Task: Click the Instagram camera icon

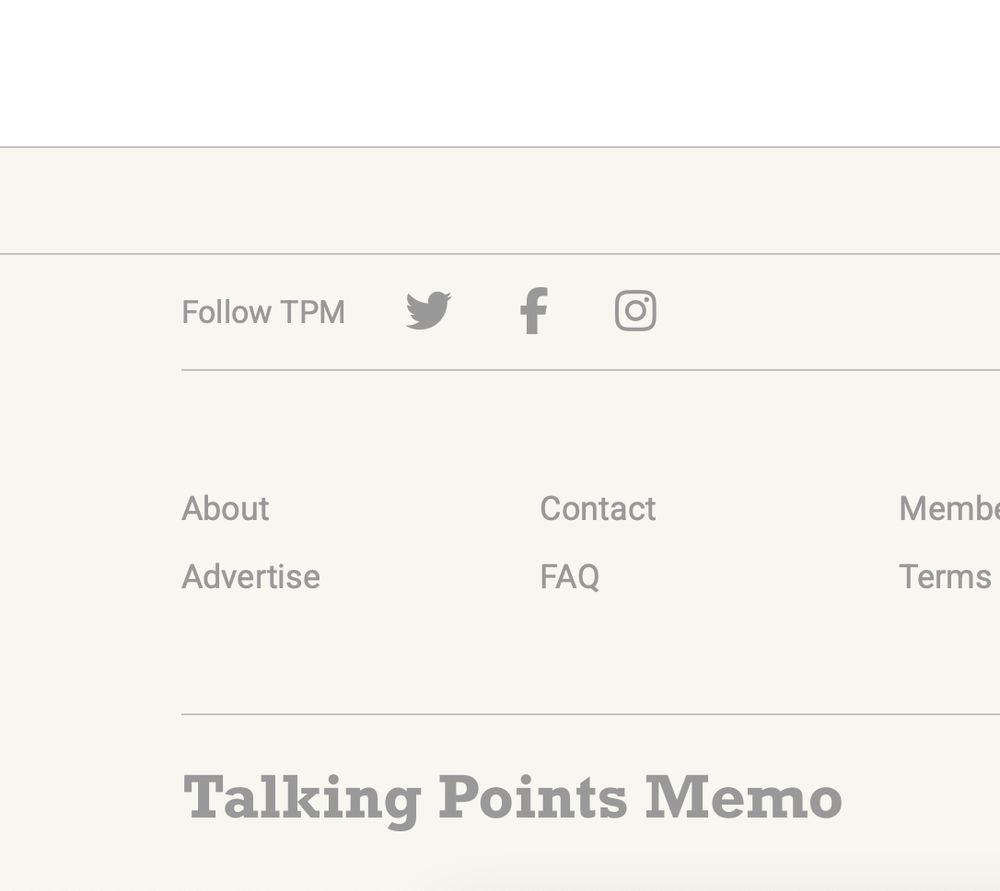Action: [637, 310]
